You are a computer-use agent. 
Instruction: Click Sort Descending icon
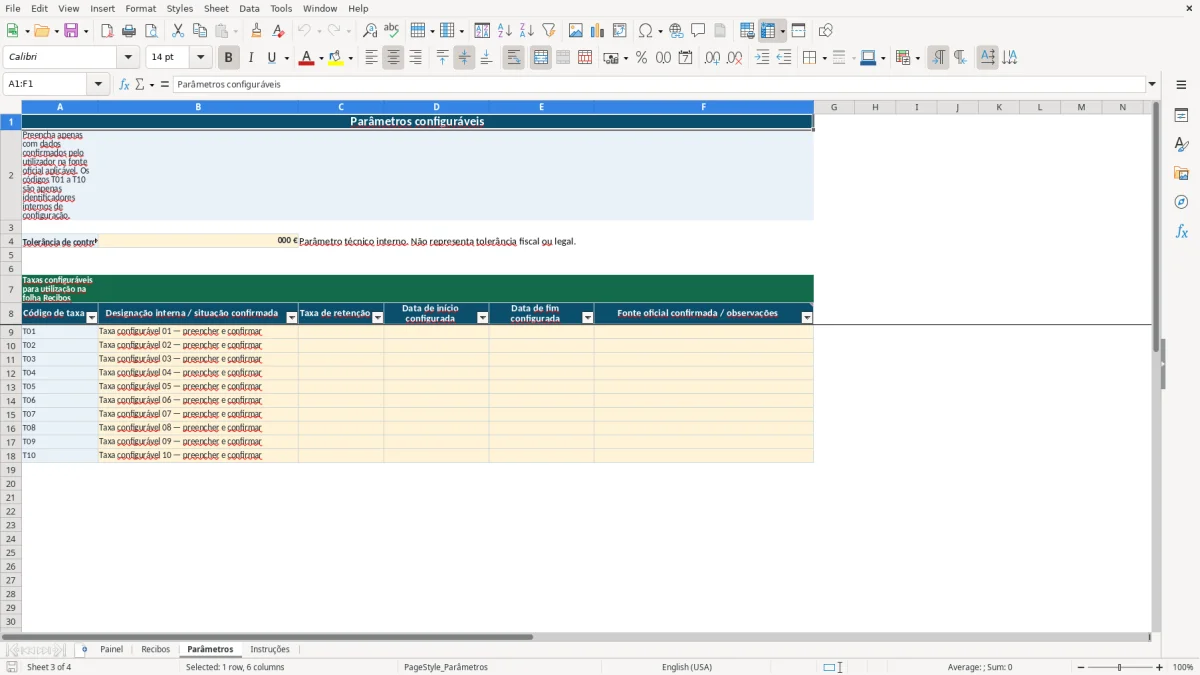point(526,31)
